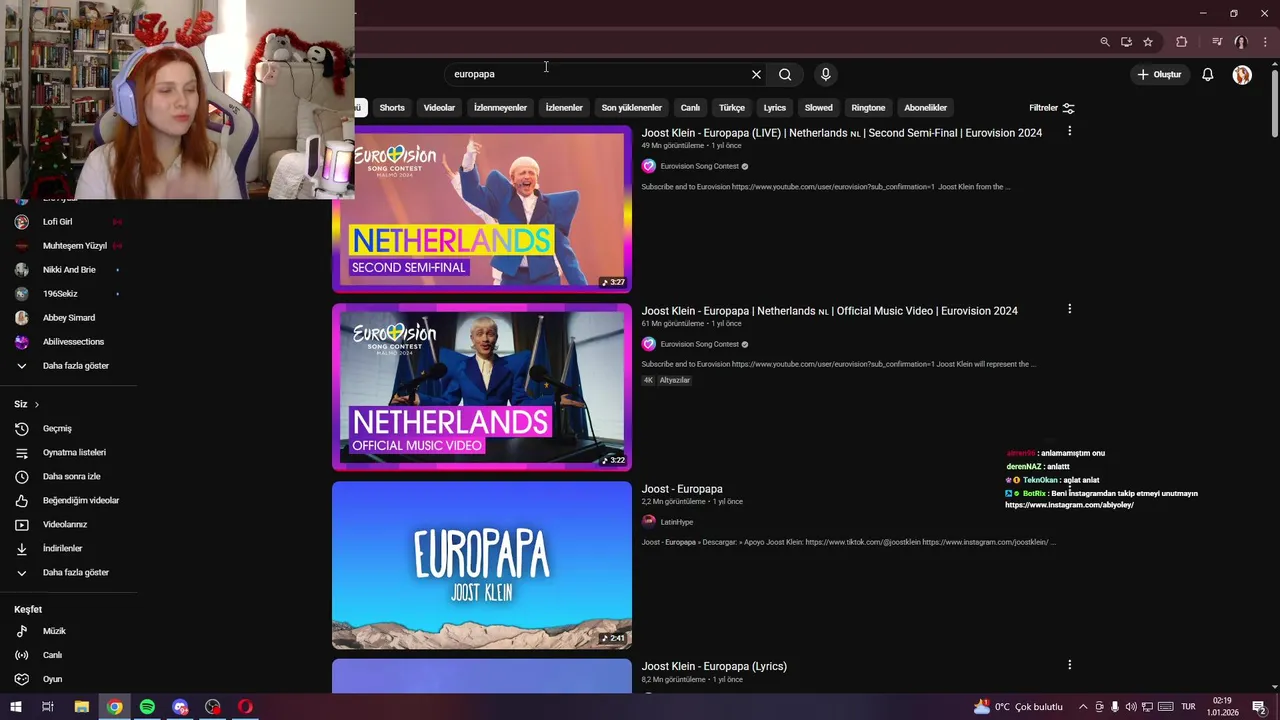Open Discord from the taskbar

[180, 707]
